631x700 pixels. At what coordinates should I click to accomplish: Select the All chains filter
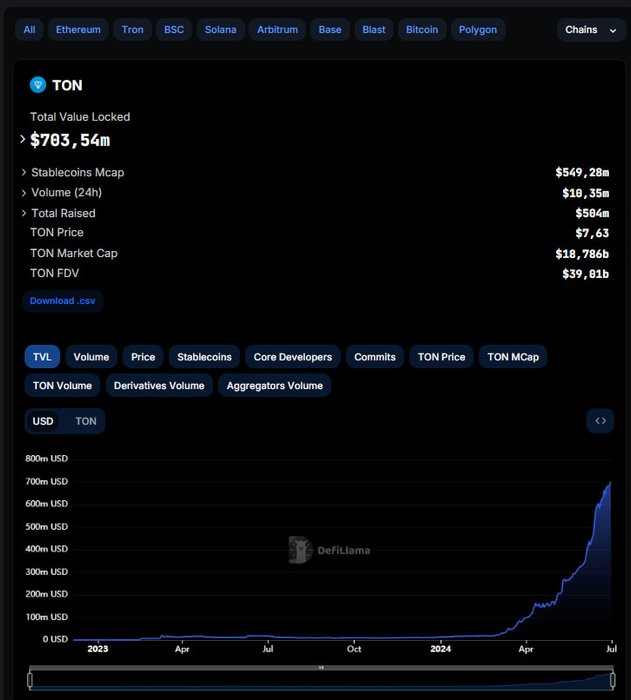tap(29, 30)
